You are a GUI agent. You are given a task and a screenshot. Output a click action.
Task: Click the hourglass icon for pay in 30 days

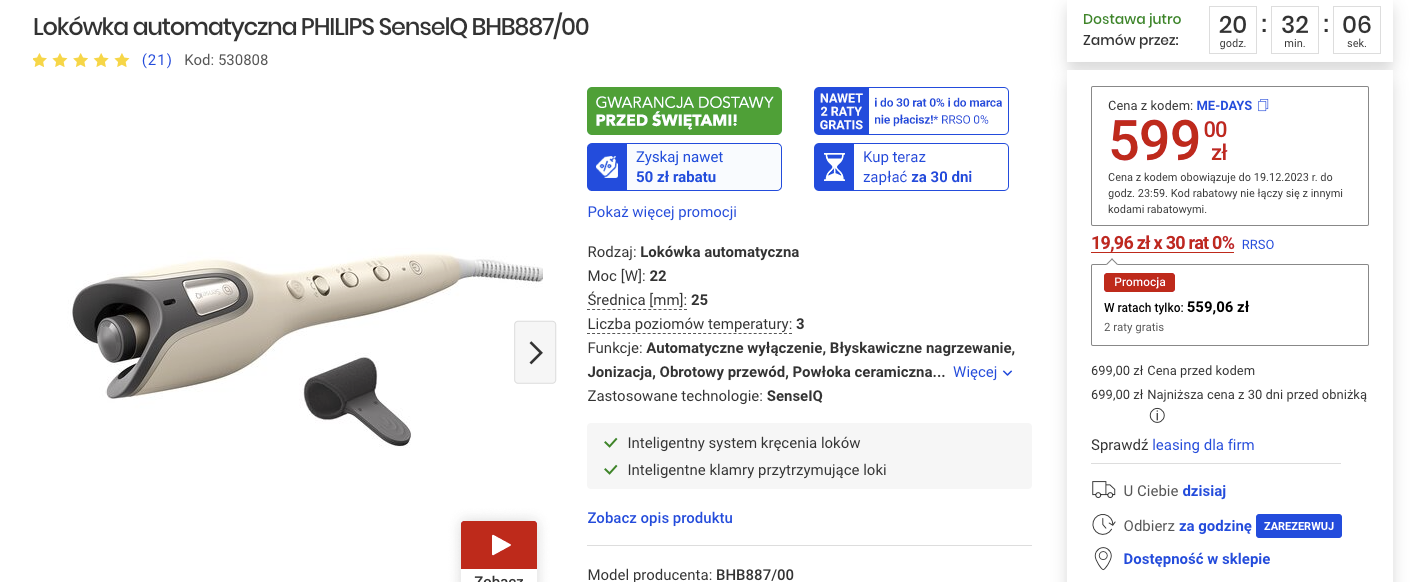(834, 167)
